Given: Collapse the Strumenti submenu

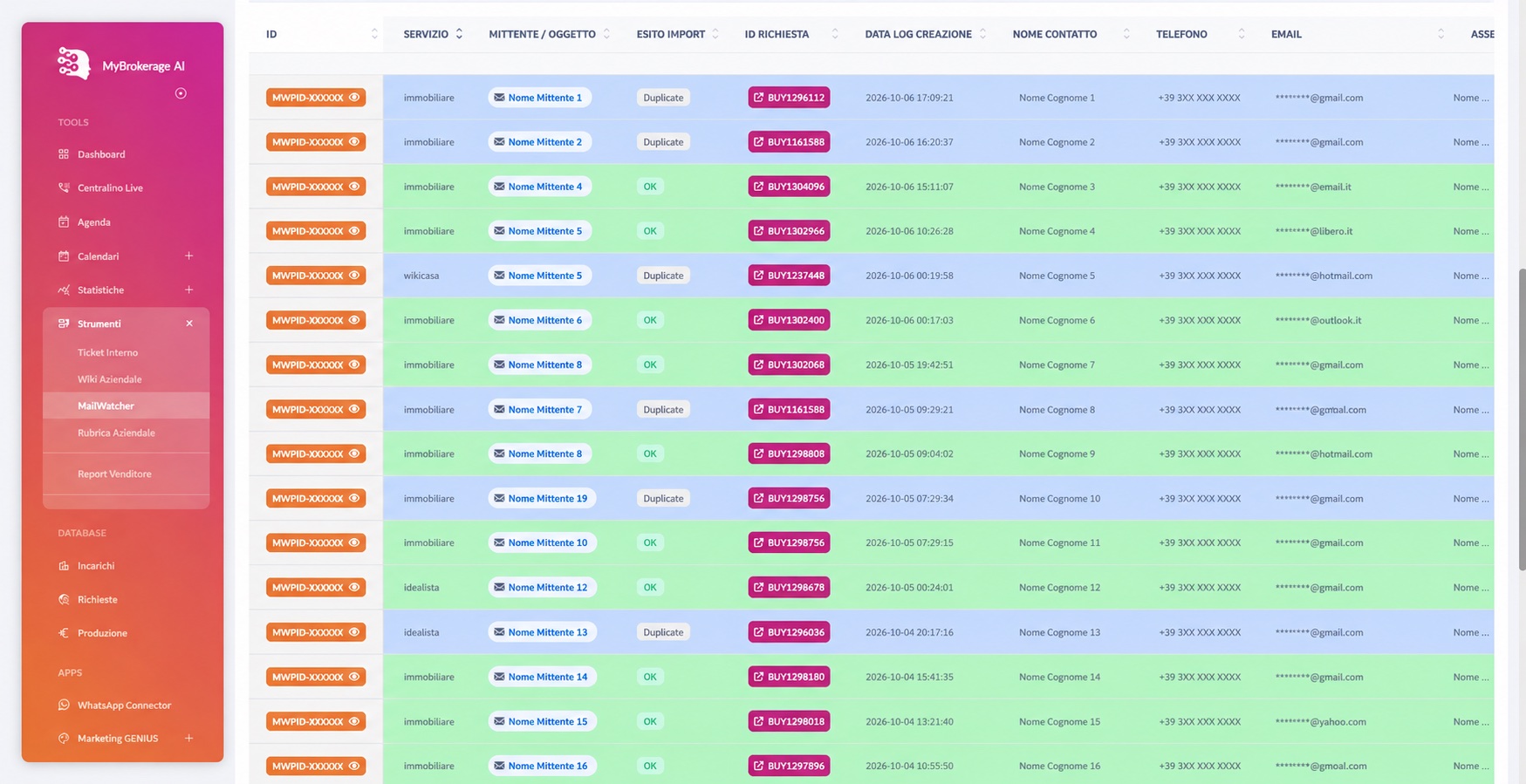Looking at the screenshot, I should [x=189, y=324].
